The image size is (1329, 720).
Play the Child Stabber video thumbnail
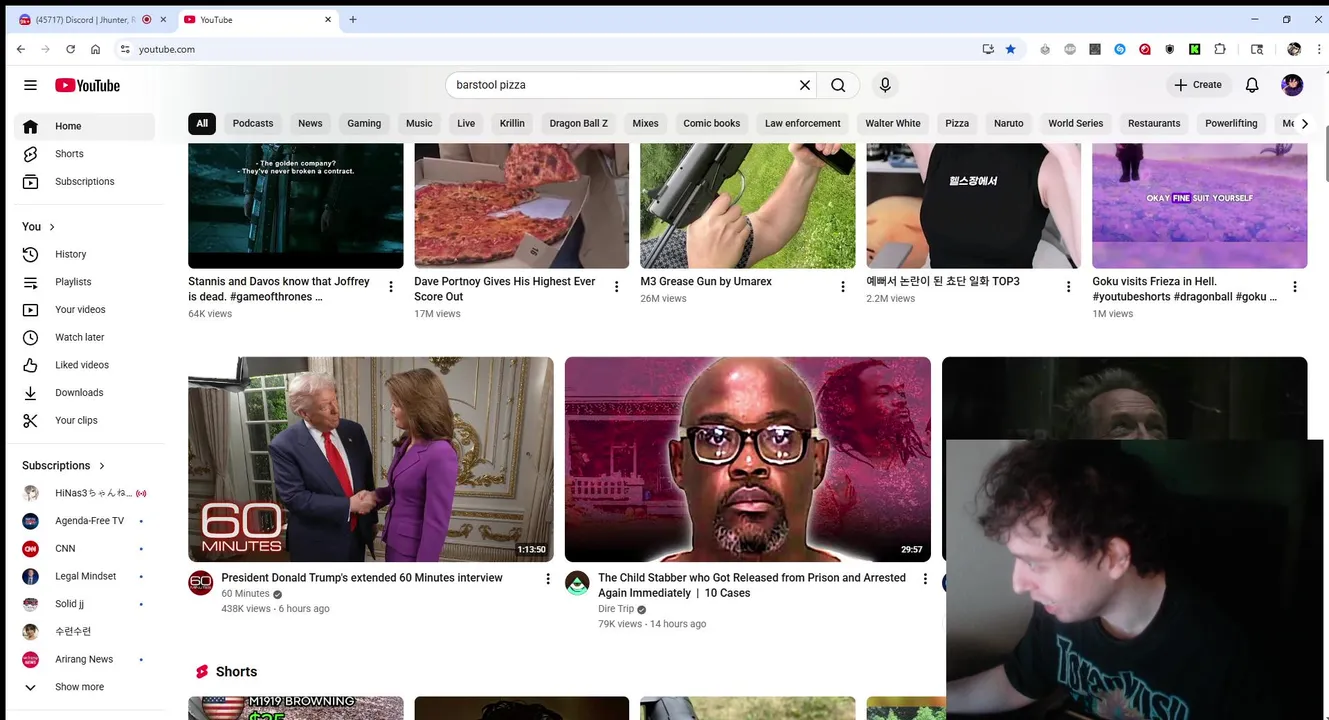click(x=748, y=459)
